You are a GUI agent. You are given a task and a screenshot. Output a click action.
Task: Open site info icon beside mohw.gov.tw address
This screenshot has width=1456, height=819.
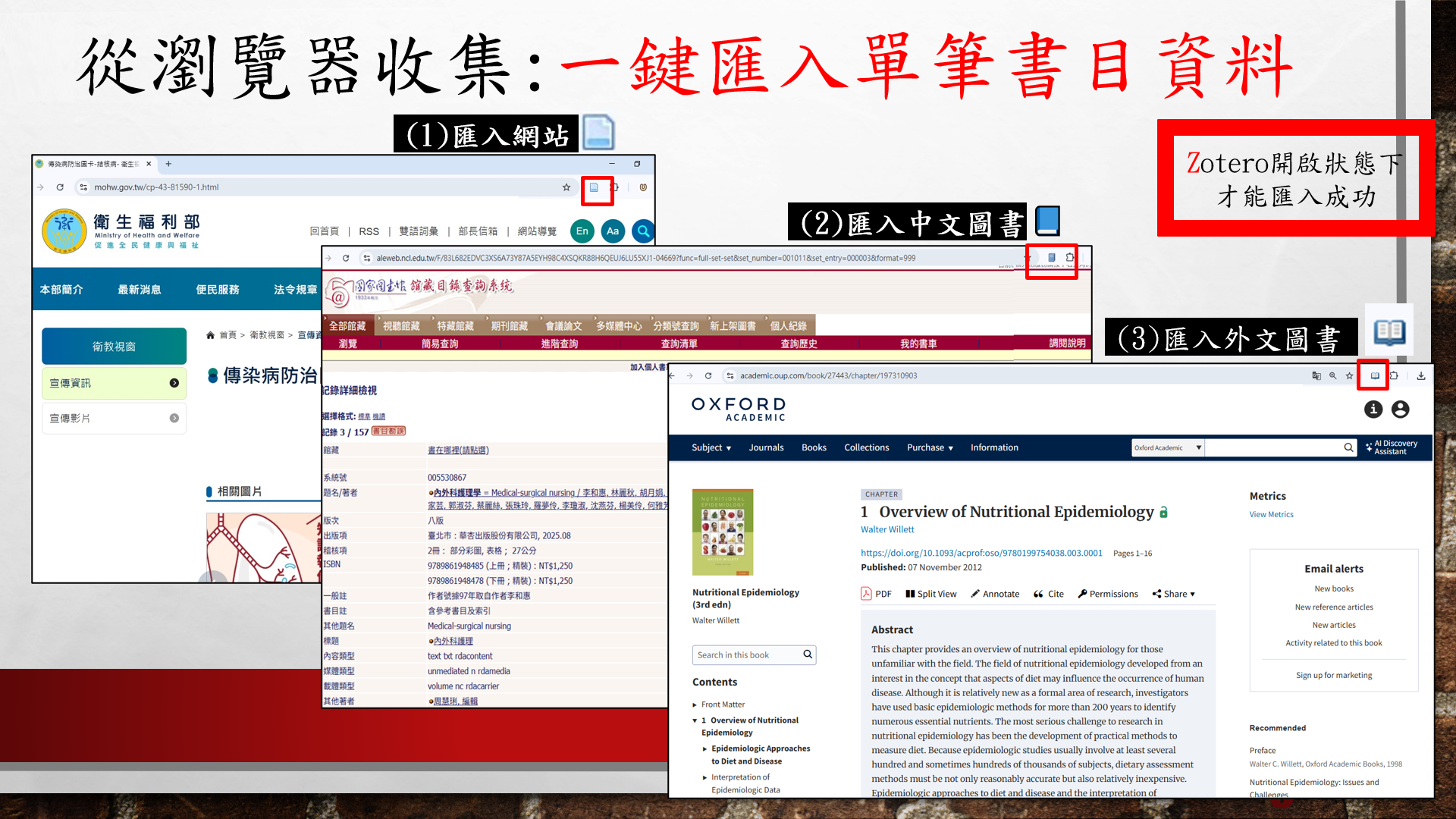pos(83,187)
